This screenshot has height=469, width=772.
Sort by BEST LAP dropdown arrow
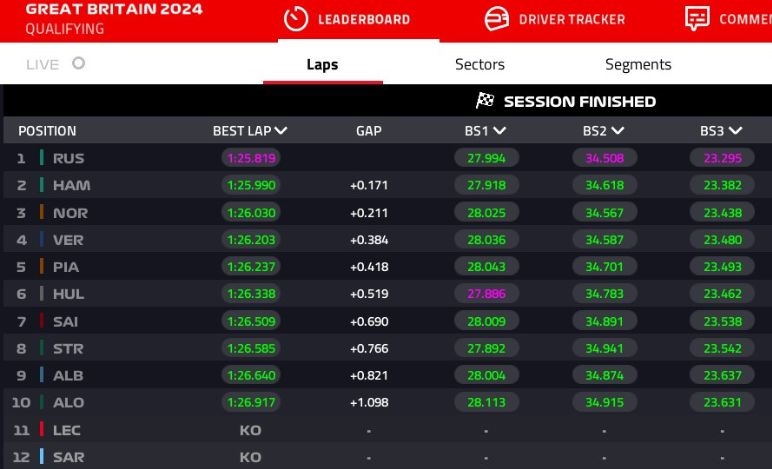[281, 131]
